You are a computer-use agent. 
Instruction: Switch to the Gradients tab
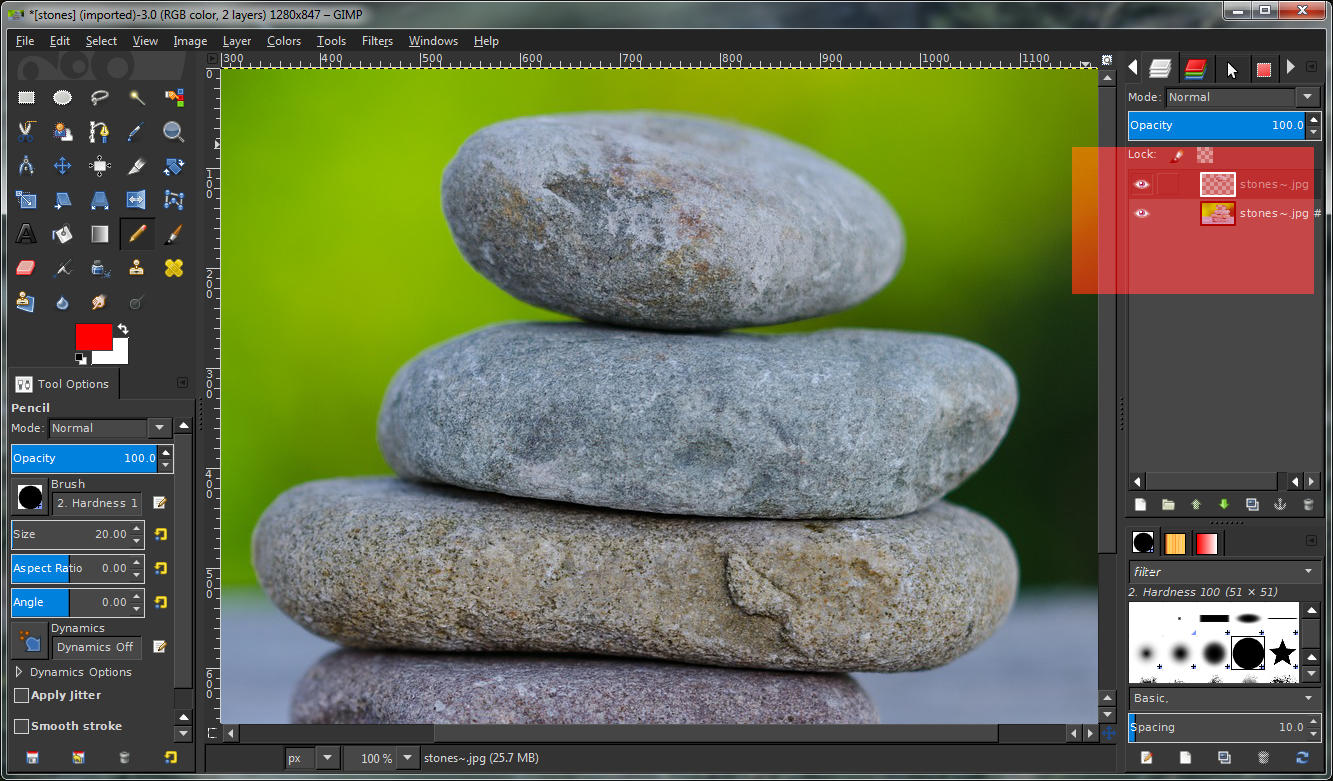[x=1207, y=543]
